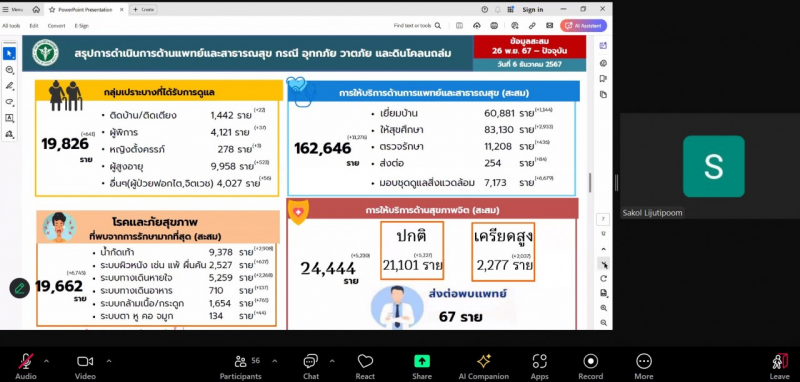Image resolution: width=800 pixels, height=382 pixels.
Task: Unmute the Zoom Audio microphone
Action: 26,366
